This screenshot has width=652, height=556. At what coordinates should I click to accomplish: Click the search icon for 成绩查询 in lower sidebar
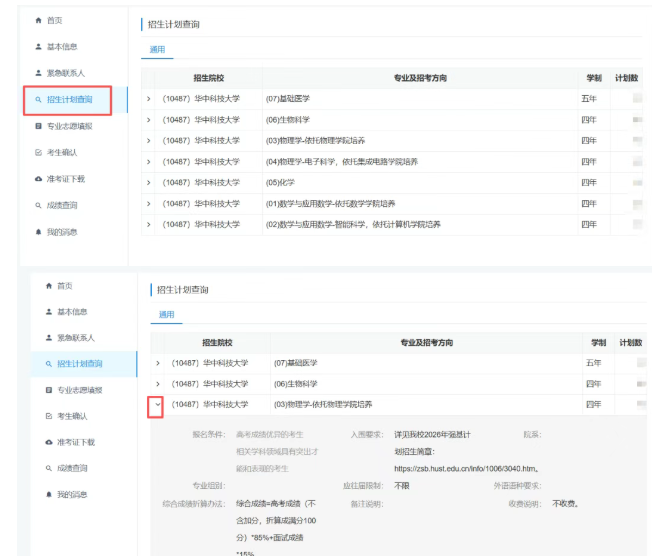(x=49, y=468)
